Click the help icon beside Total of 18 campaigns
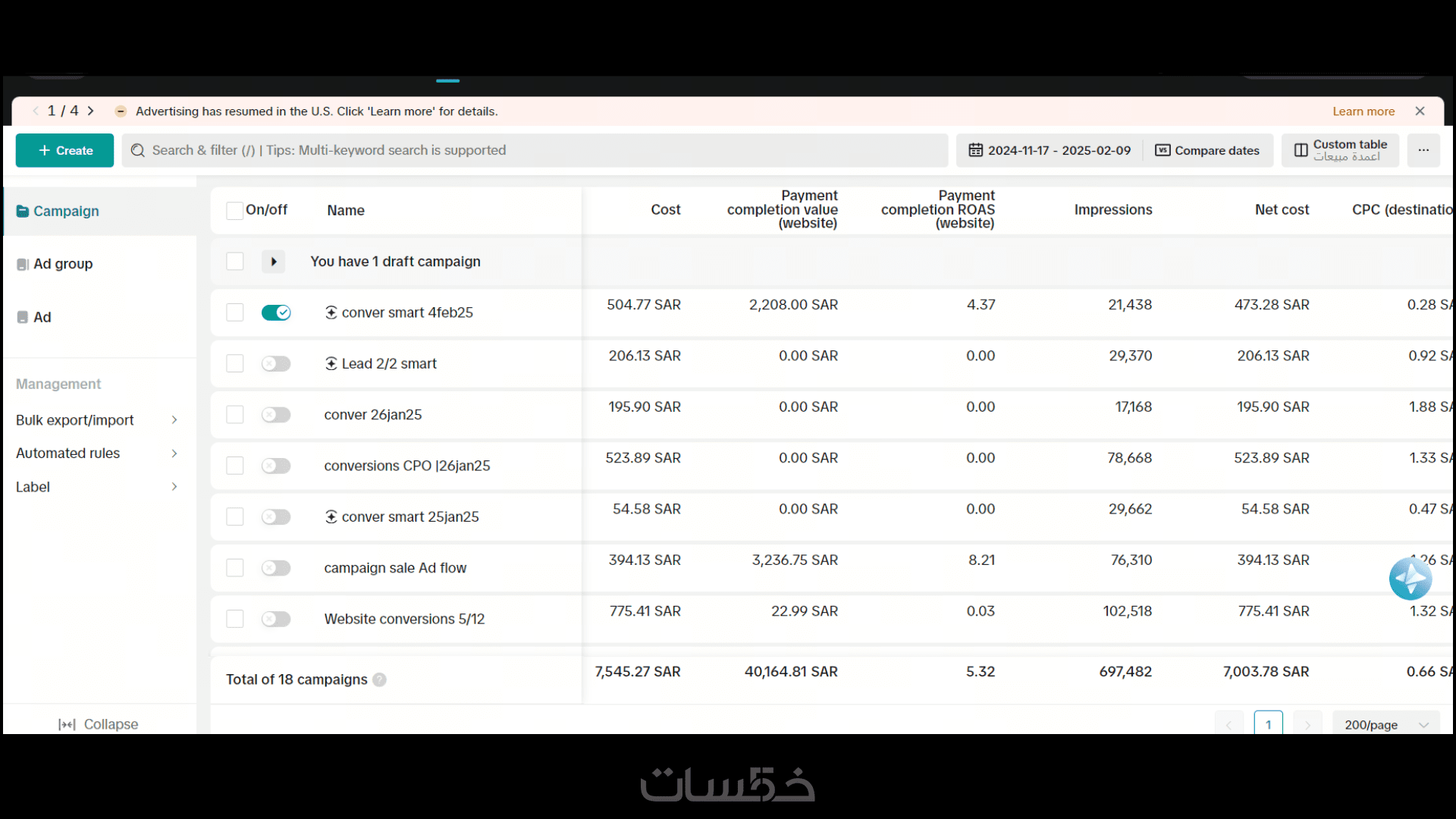 point(380,679)
